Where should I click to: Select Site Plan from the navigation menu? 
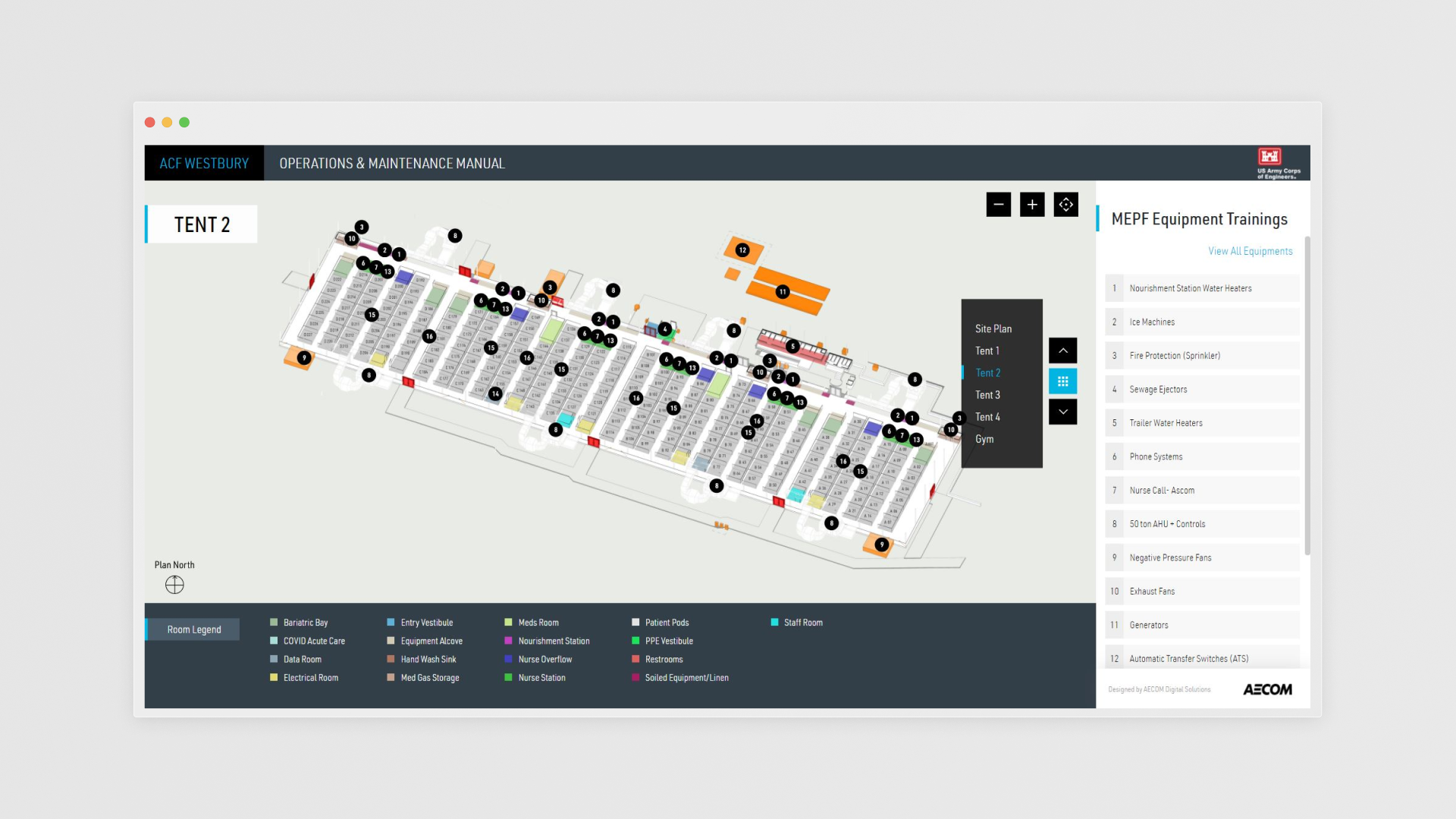tap(993, 329)
